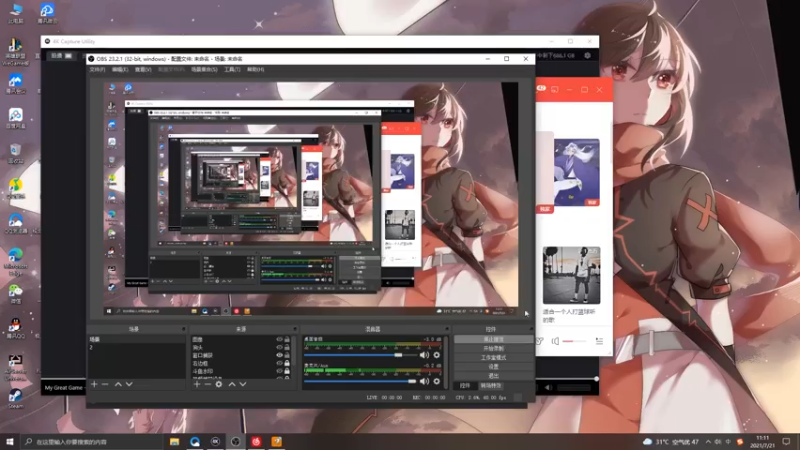Adjust the 麦克风/Aux volume slider

pyautogui.click(x=360, y=381)
